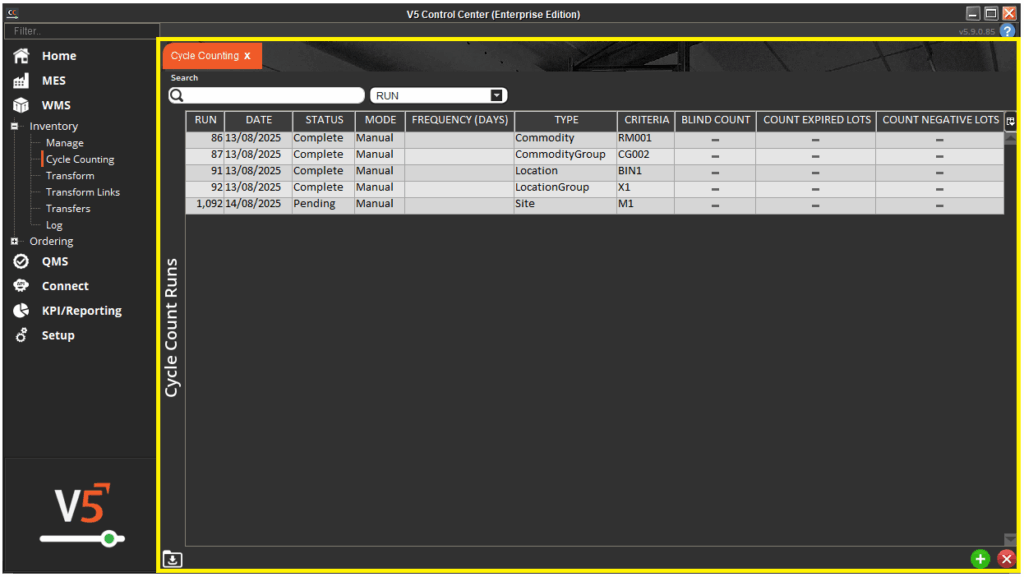Open the QMS checkmark icon
This screenshot has height=577, width=1024.
point(21,262)
